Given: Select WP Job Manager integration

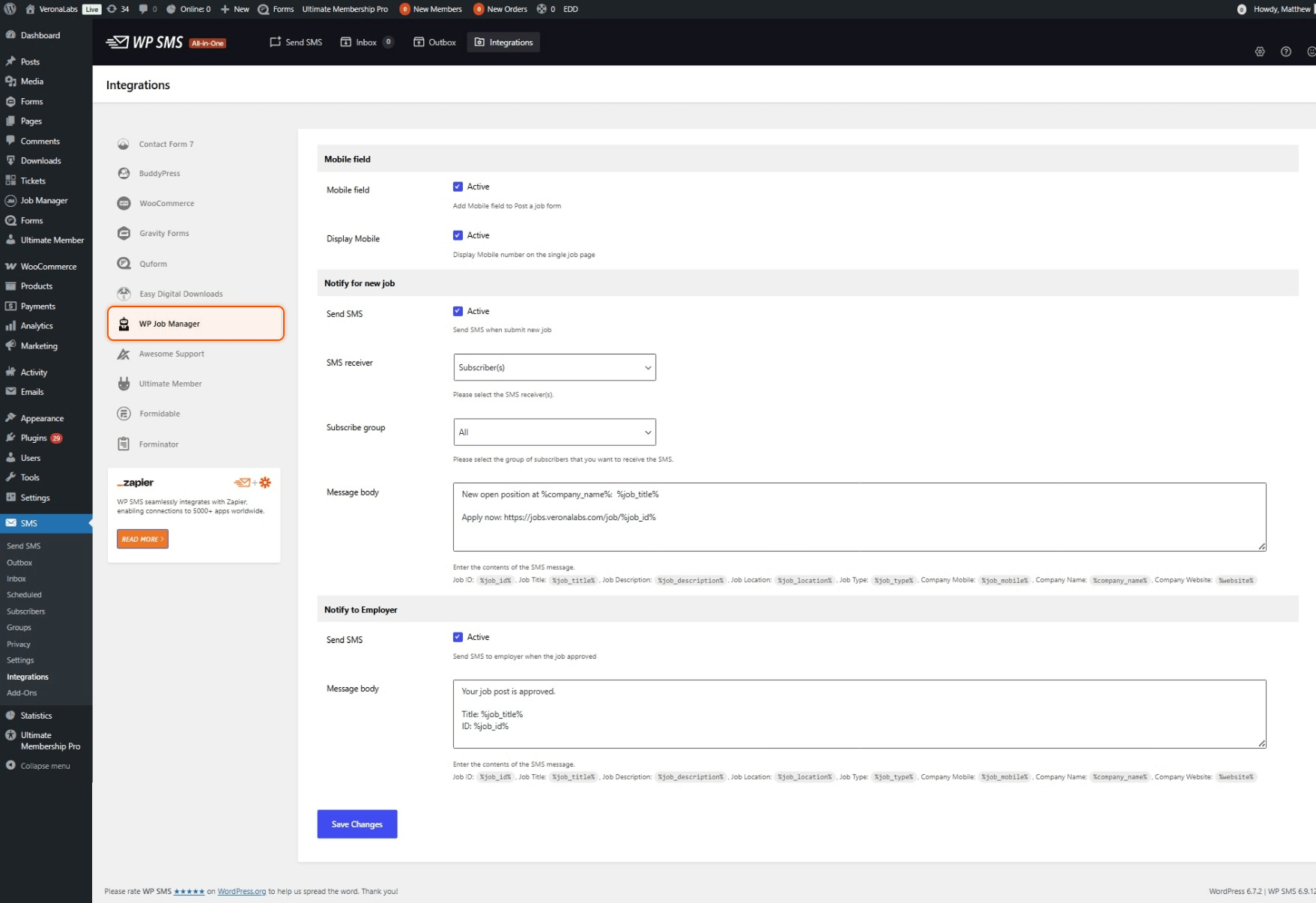Looking at the screenshot, I should (195, 324).
